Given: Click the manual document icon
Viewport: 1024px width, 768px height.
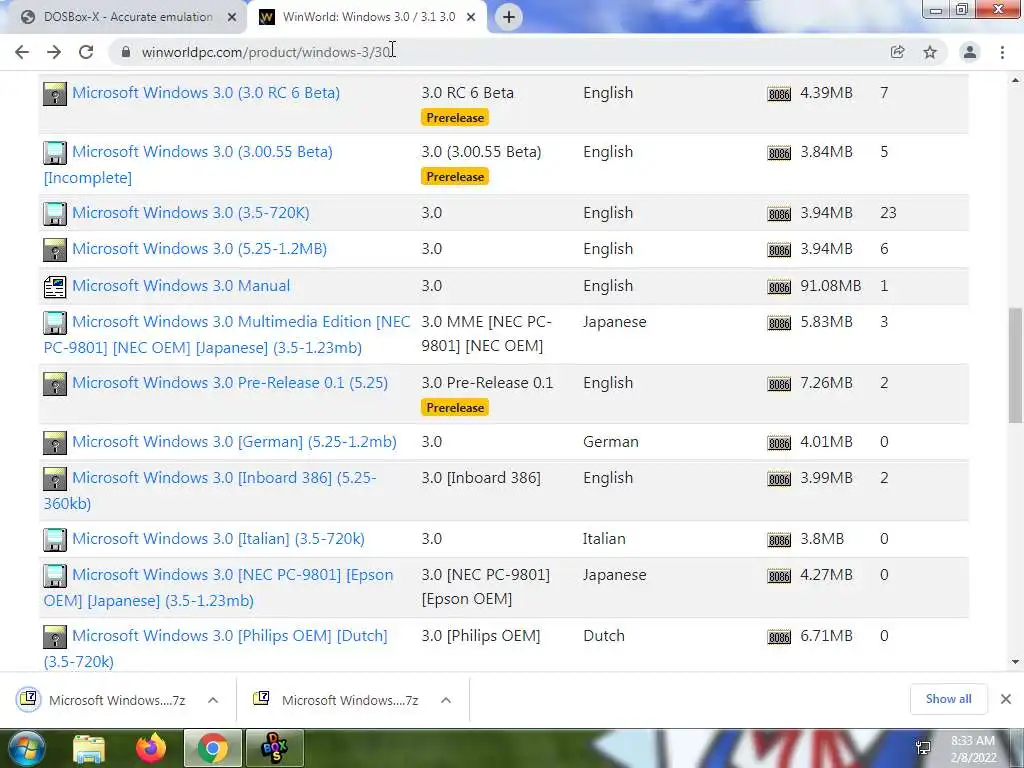Looking at the screenshot, I should tap(55, 287).
